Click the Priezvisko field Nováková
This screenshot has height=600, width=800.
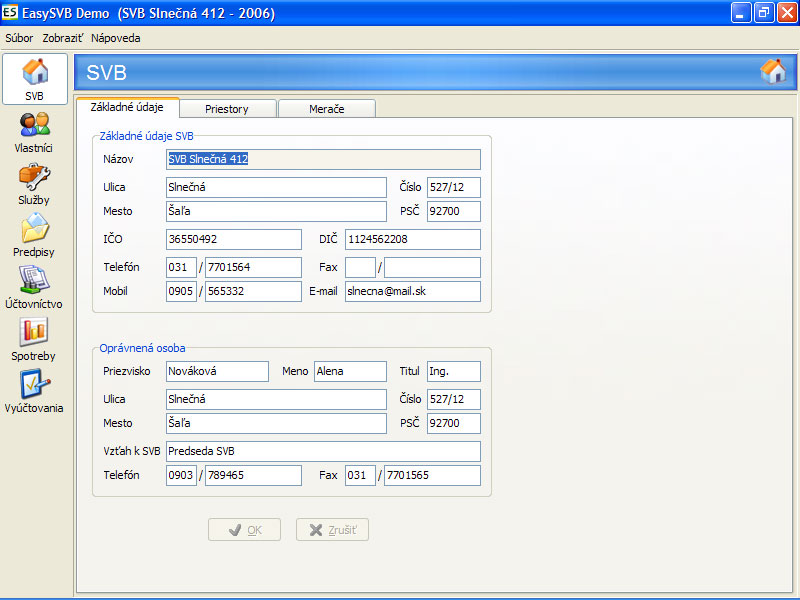tap(217, 371)
